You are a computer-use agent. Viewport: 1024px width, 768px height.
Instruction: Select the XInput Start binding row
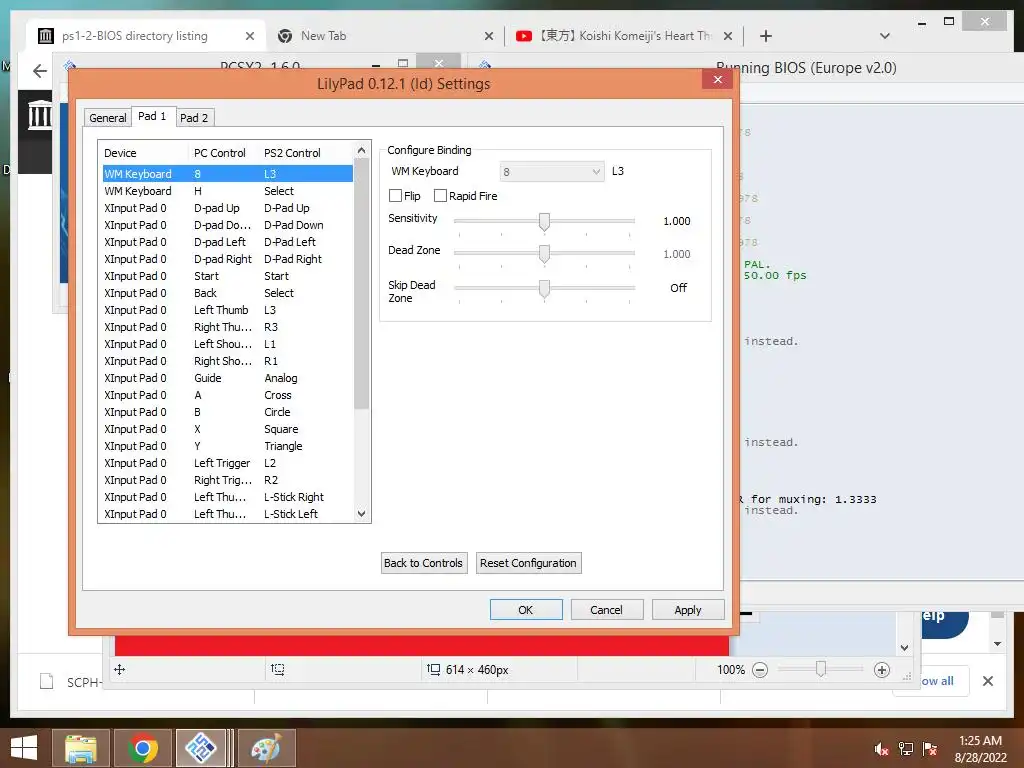[x=227, y=276]
